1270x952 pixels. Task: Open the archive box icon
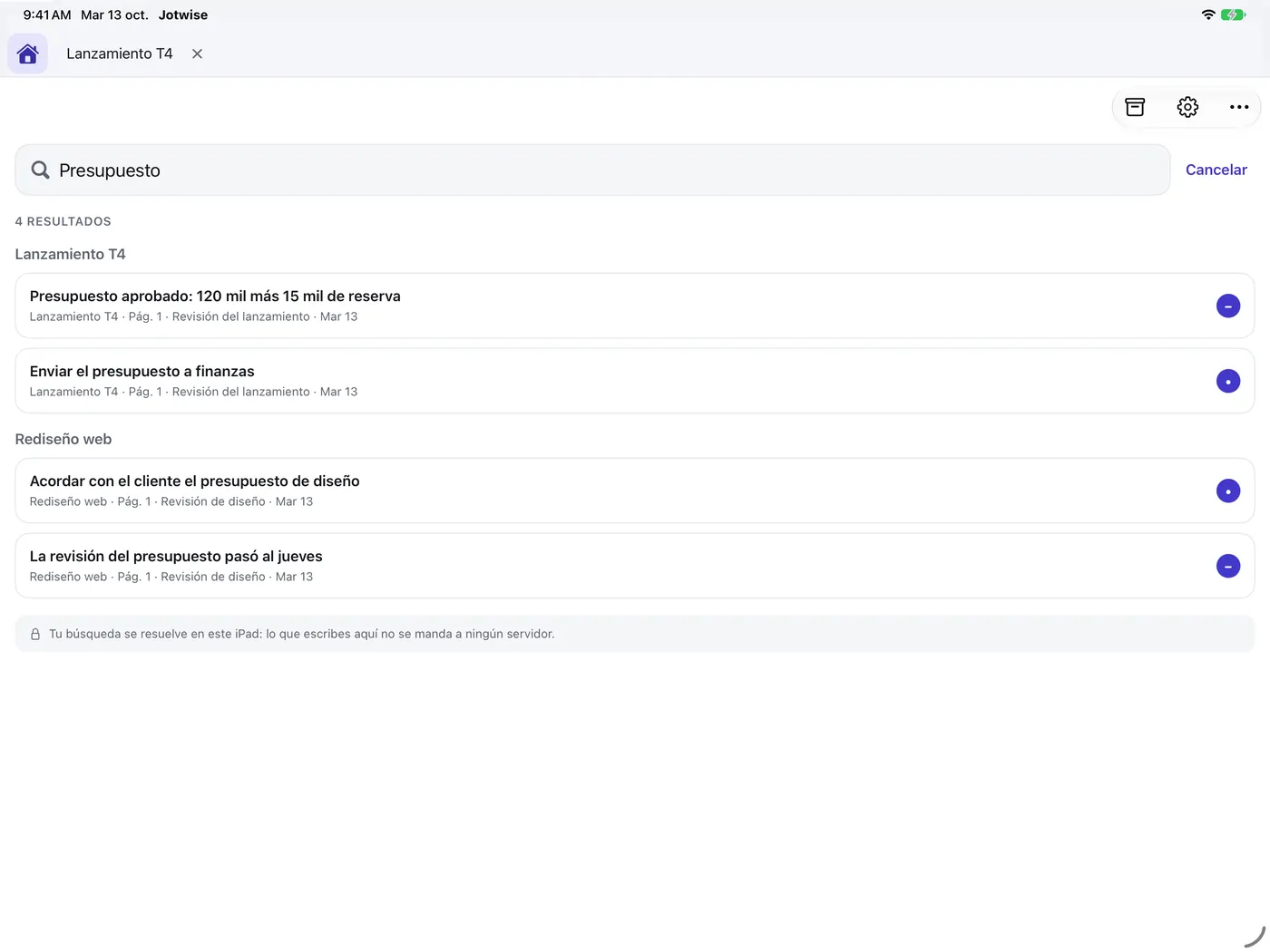pyautogui.click(x=1135, y=107)
